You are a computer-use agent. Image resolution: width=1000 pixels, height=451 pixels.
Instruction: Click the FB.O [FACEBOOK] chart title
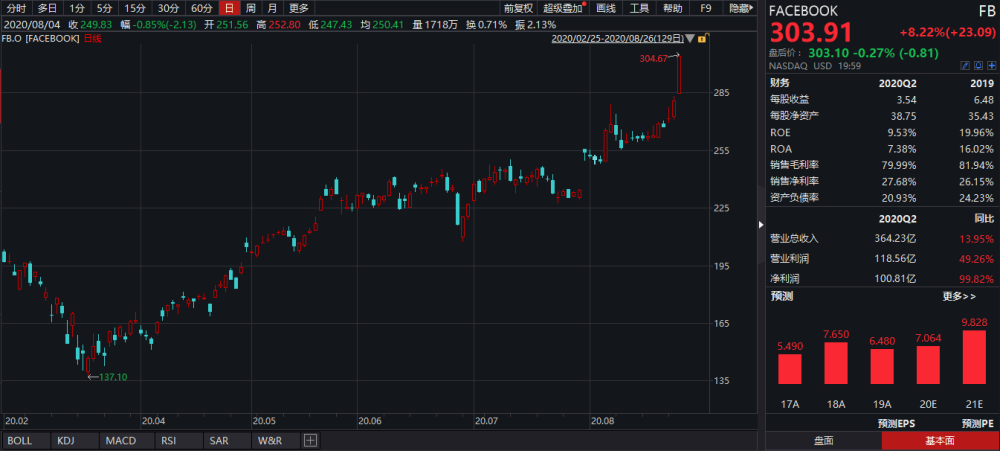tap(41, 38)
